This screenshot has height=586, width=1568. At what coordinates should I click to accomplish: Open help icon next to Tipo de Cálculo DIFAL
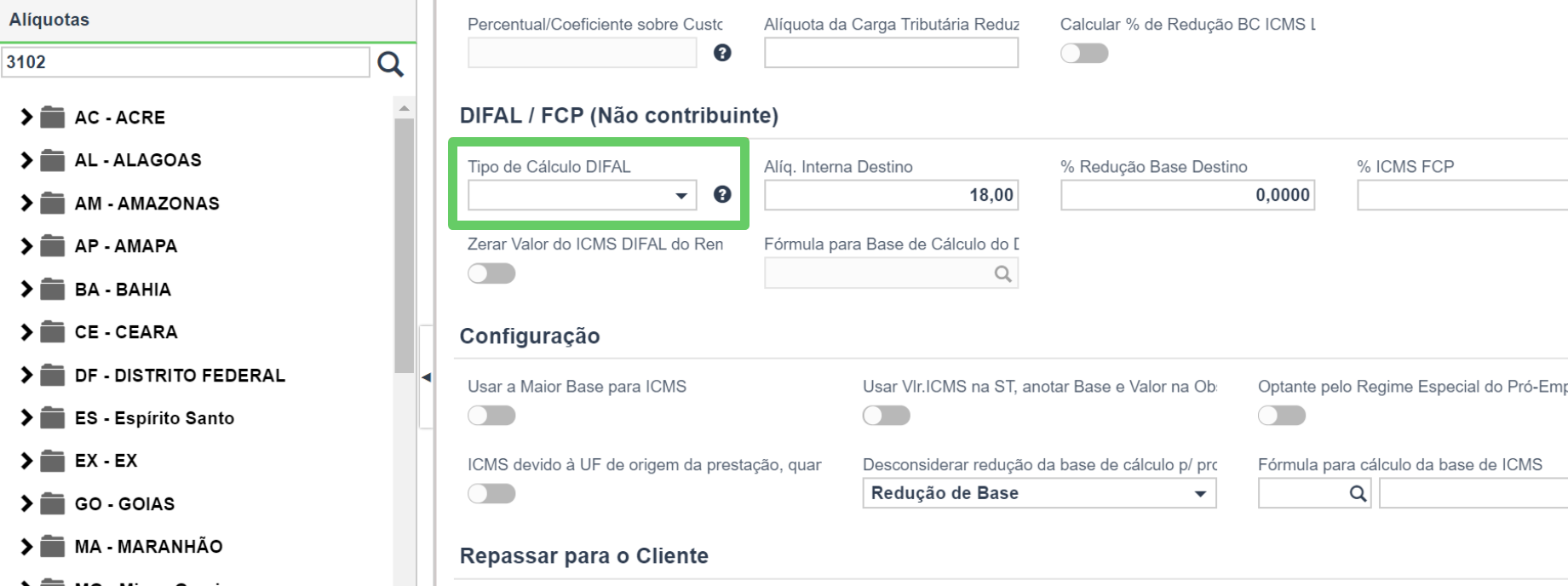pyautogui.click(x=722, y=194)
